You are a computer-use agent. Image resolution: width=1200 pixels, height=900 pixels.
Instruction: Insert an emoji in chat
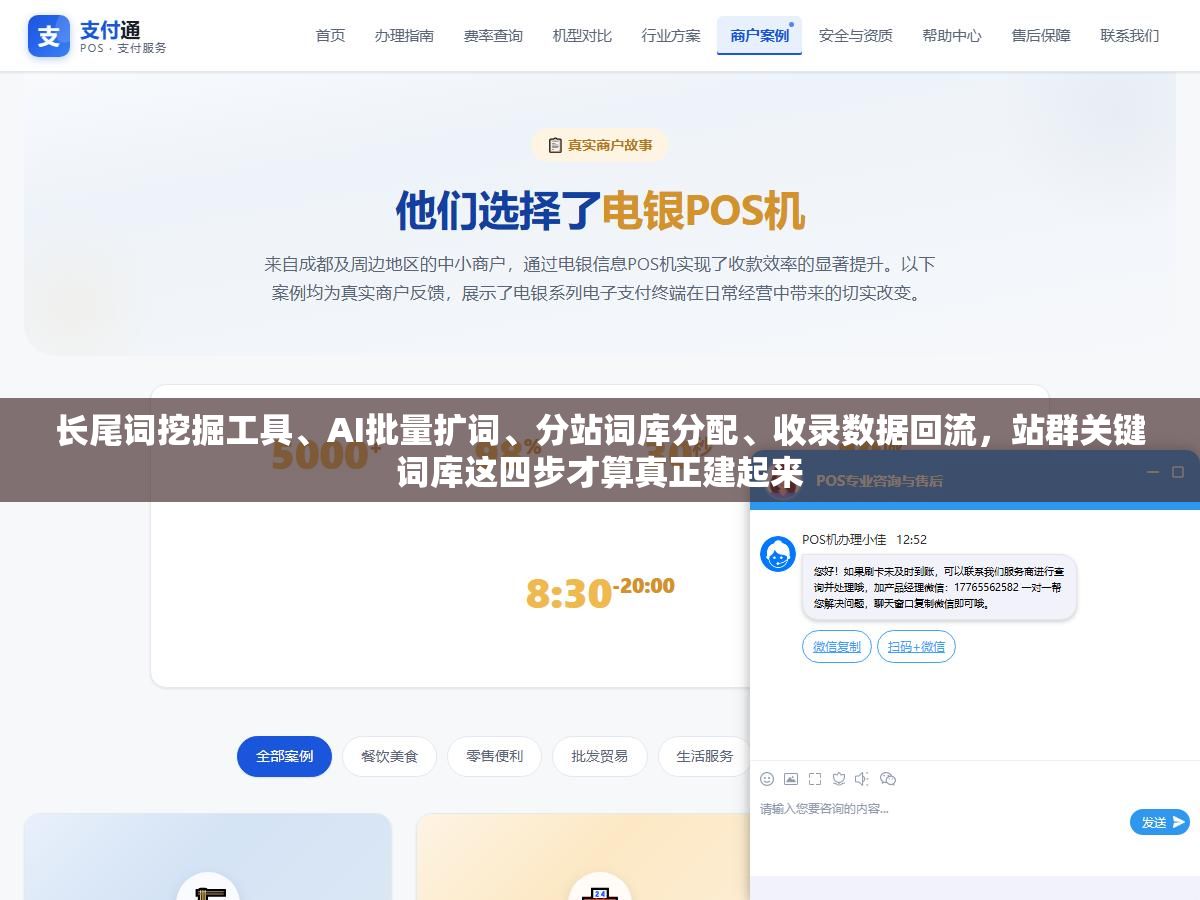tap(767, 779)
